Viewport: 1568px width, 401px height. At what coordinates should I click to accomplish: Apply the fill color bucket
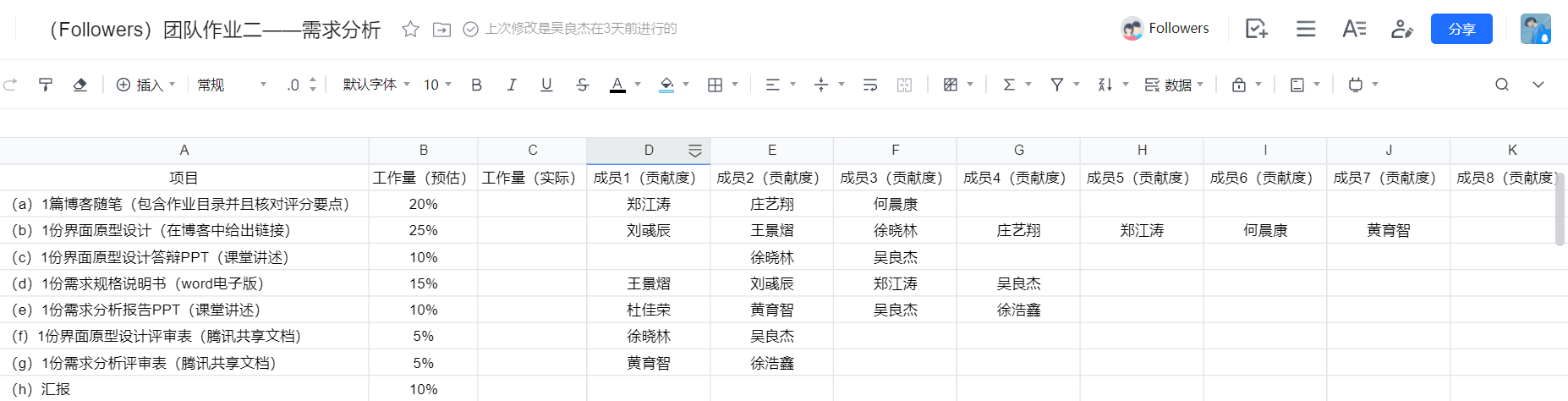666,85
